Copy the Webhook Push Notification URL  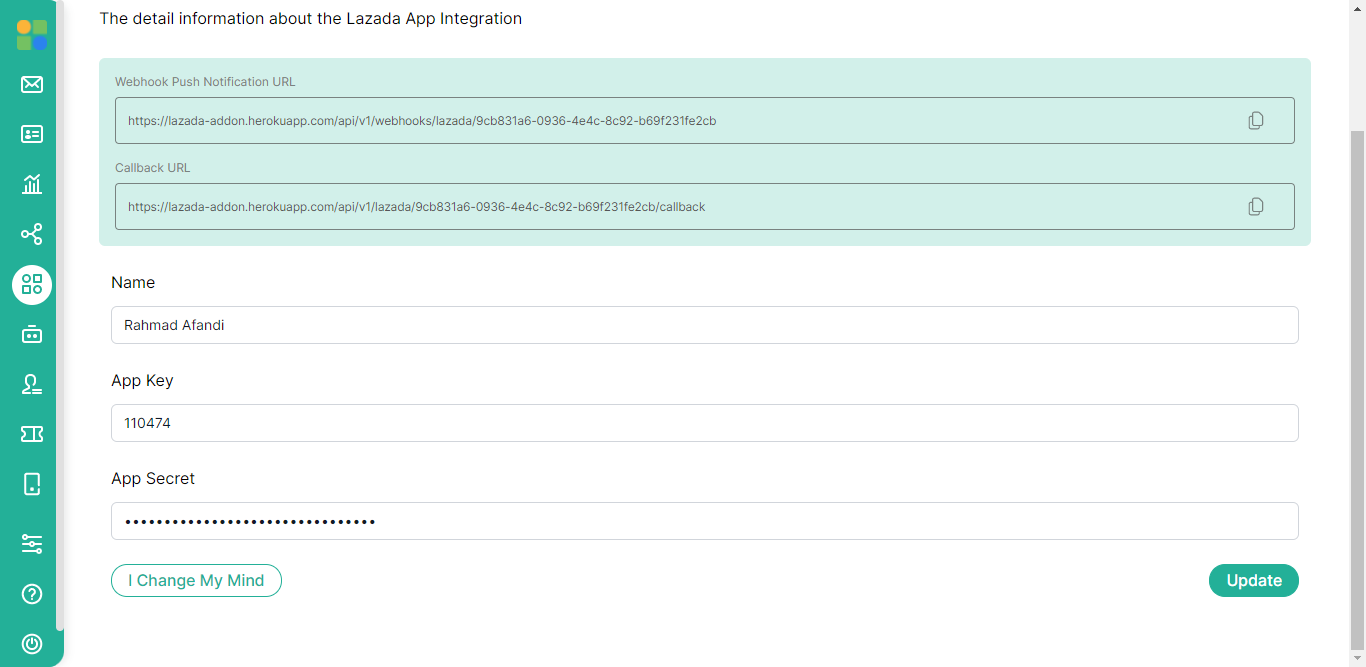click(1256, 121)
